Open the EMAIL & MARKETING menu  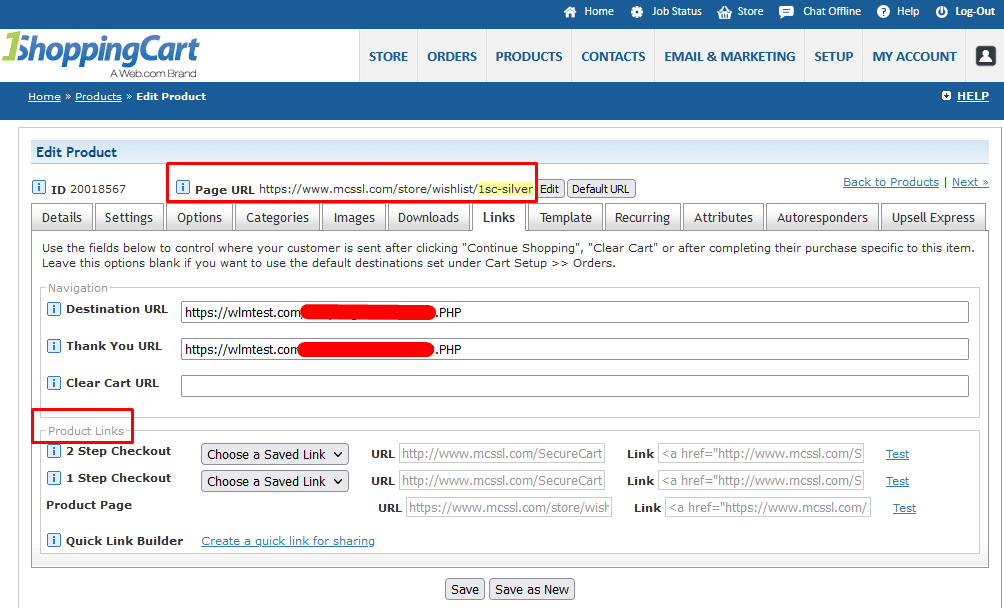click(730, 56)
